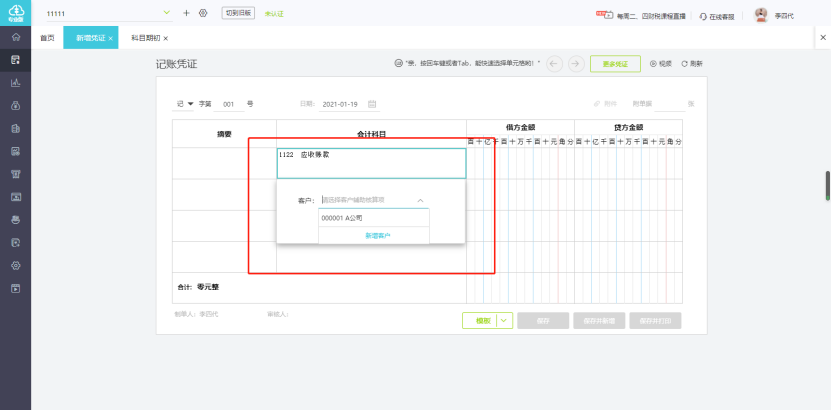Open the settings gear in left sidebar
The image size is (831, 410).
15,265
